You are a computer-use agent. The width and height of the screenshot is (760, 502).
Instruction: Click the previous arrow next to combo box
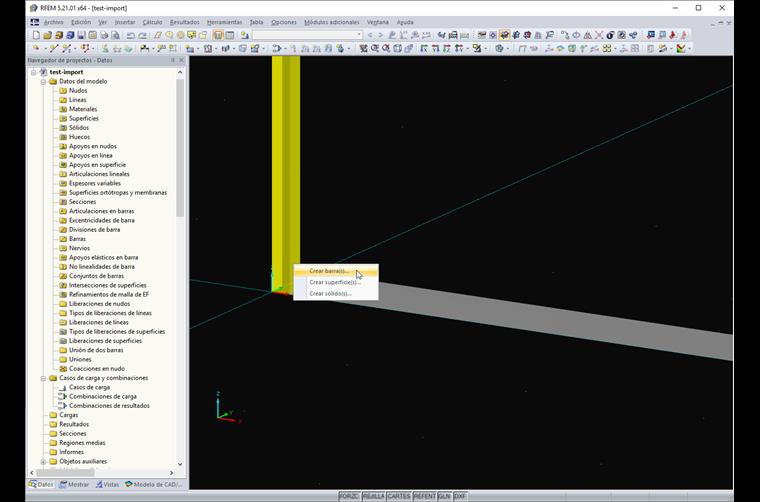tap(370, 35)
